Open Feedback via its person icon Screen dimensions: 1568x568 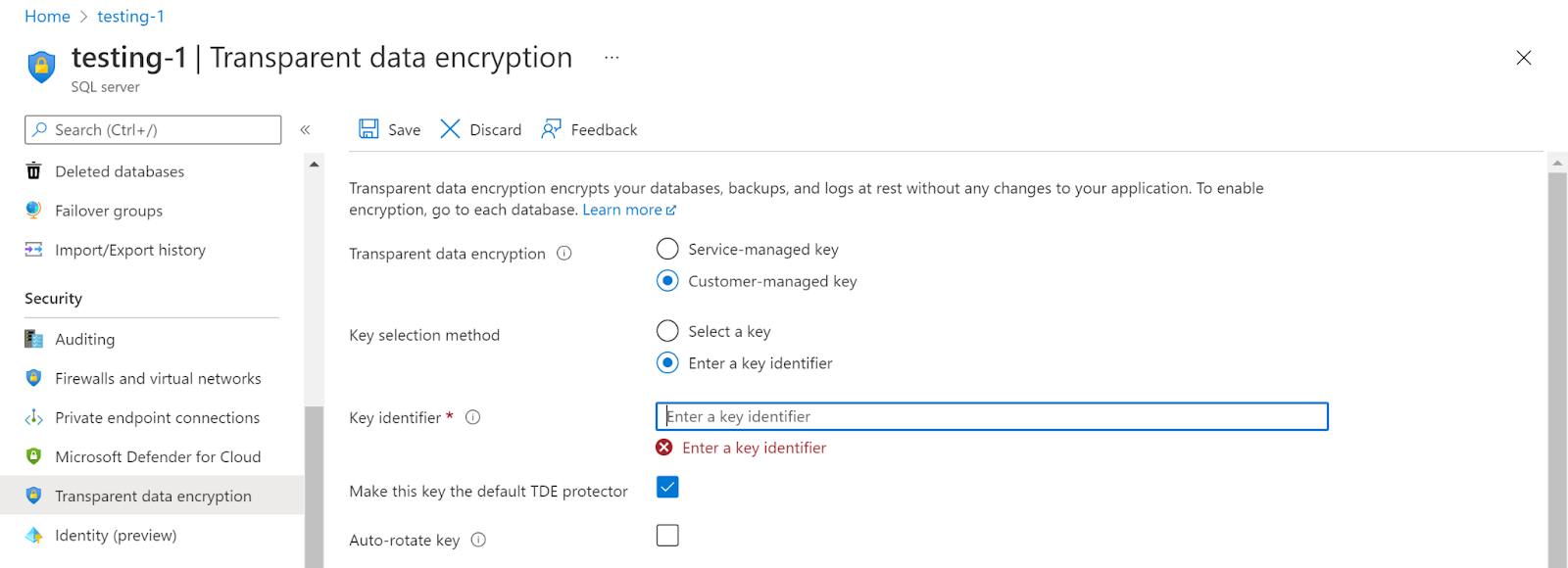[552, 129]
